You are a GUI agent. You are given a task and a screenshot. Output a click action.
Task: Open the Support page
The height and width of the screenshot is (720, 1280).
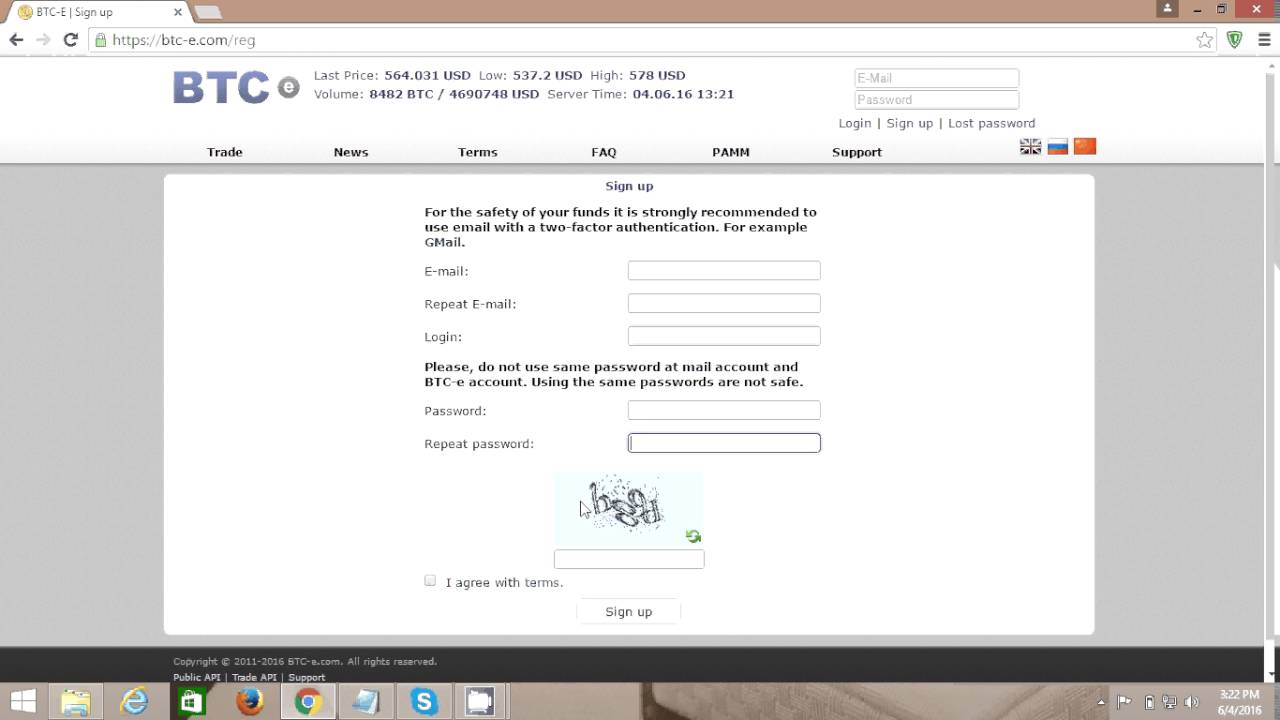(857, 152)
